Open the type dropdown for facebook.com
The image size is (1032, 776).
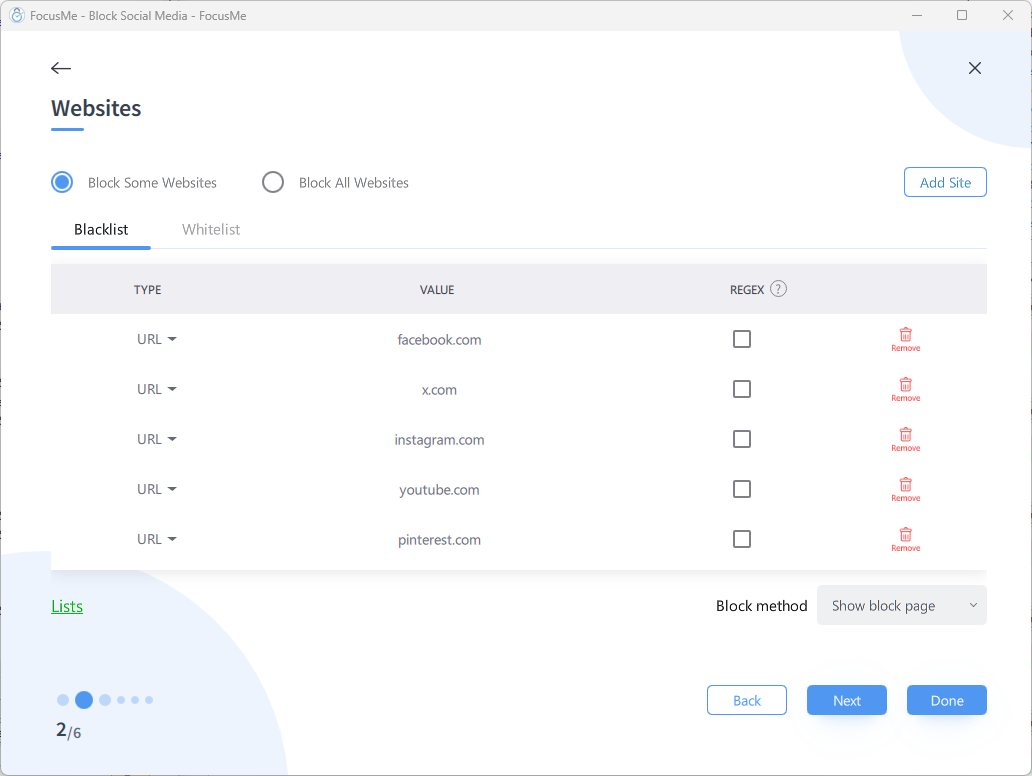tap(157, 339)
